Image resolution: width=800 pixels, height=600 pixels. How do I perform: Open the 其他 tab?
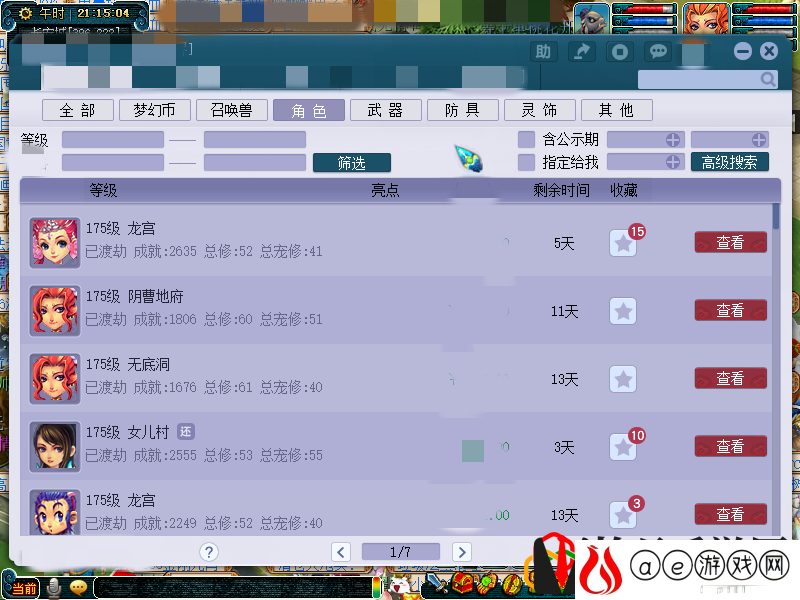pyautogui.click(x=617, y=110)
